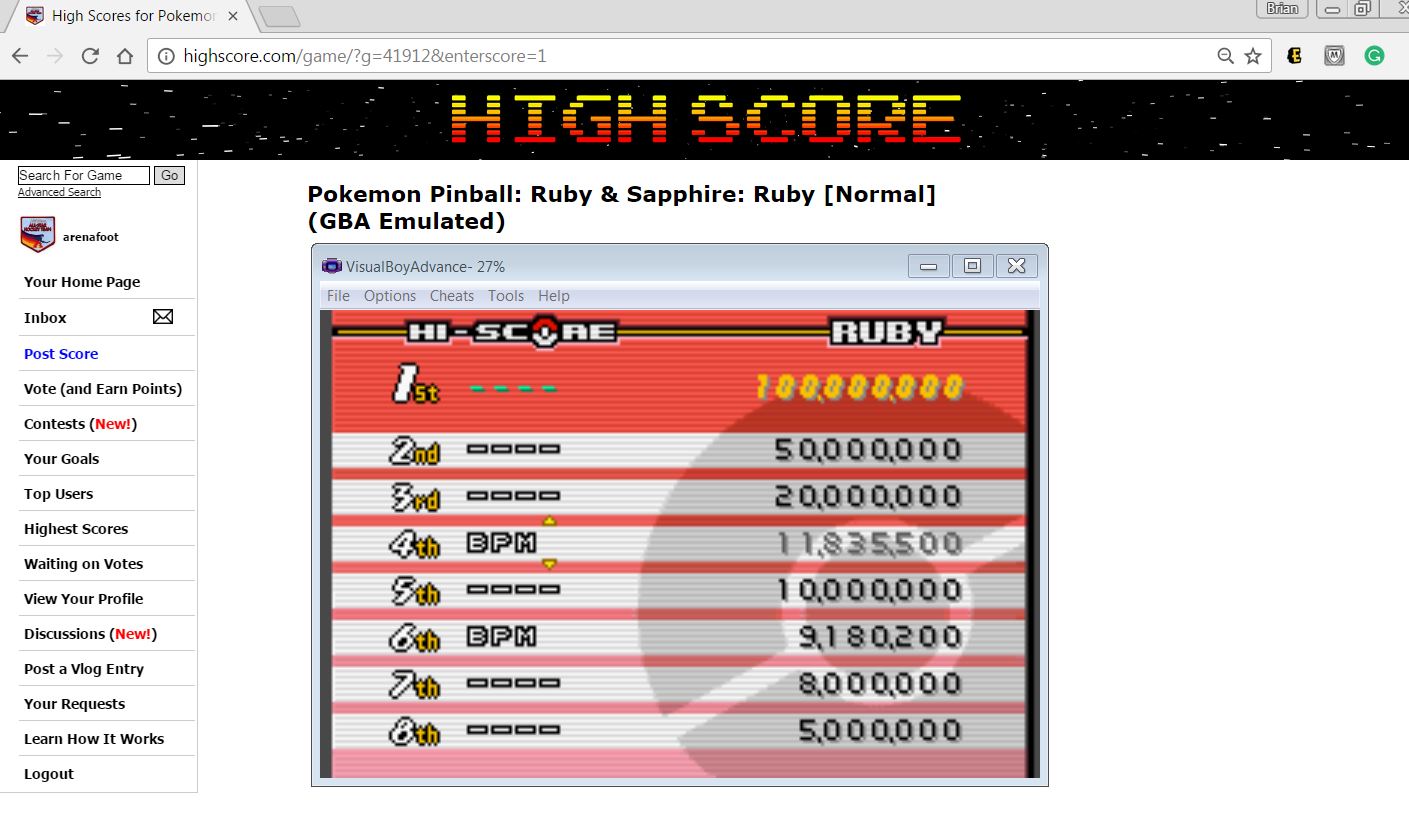Open the Inbox envelope icon
Image resolution: width=1409 pixels, height=839 pixels.
pyautogui.click(x=162, y=317)
